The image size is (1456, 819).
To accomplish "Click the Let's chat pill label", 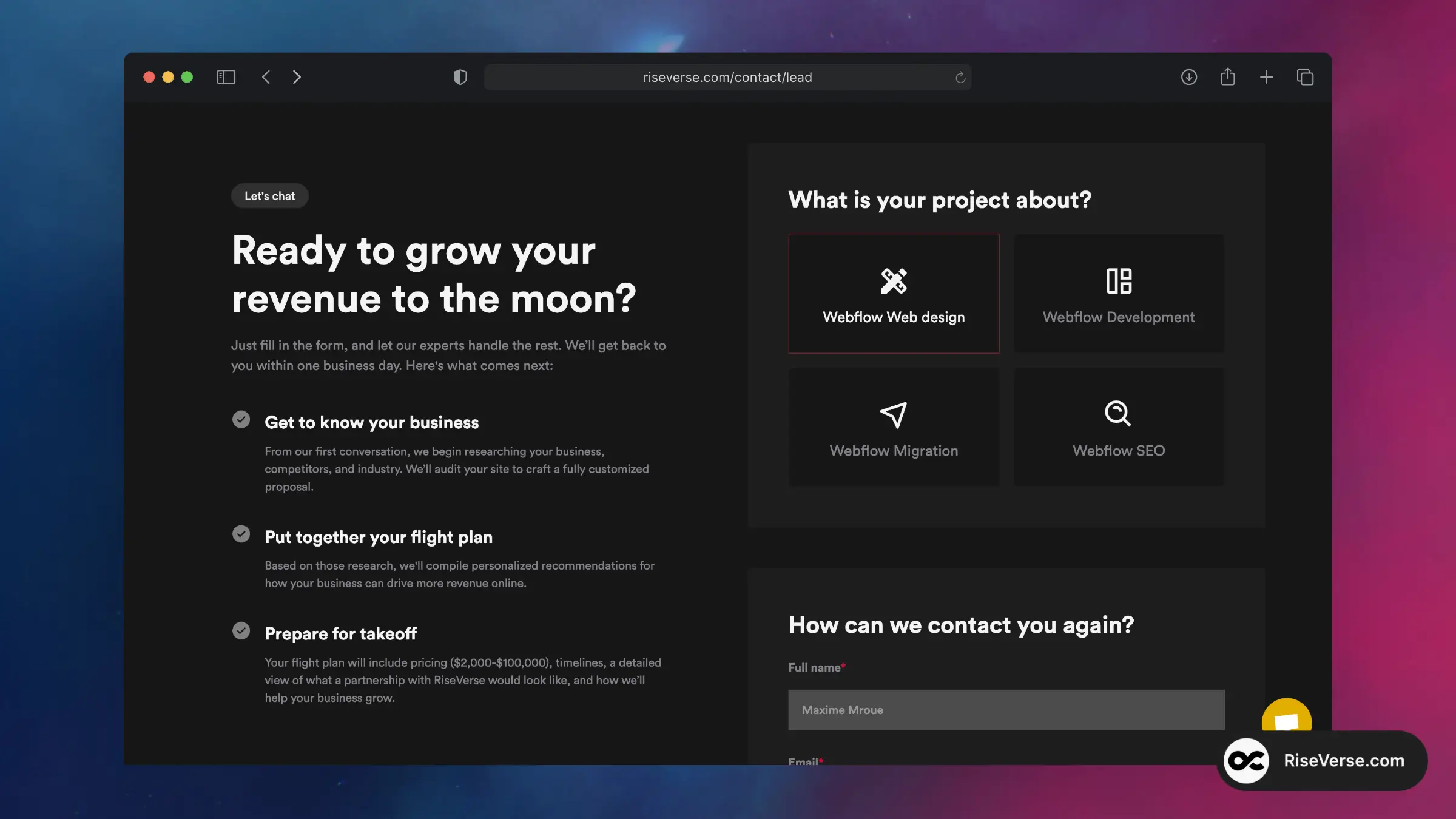I will coord(269,196).
